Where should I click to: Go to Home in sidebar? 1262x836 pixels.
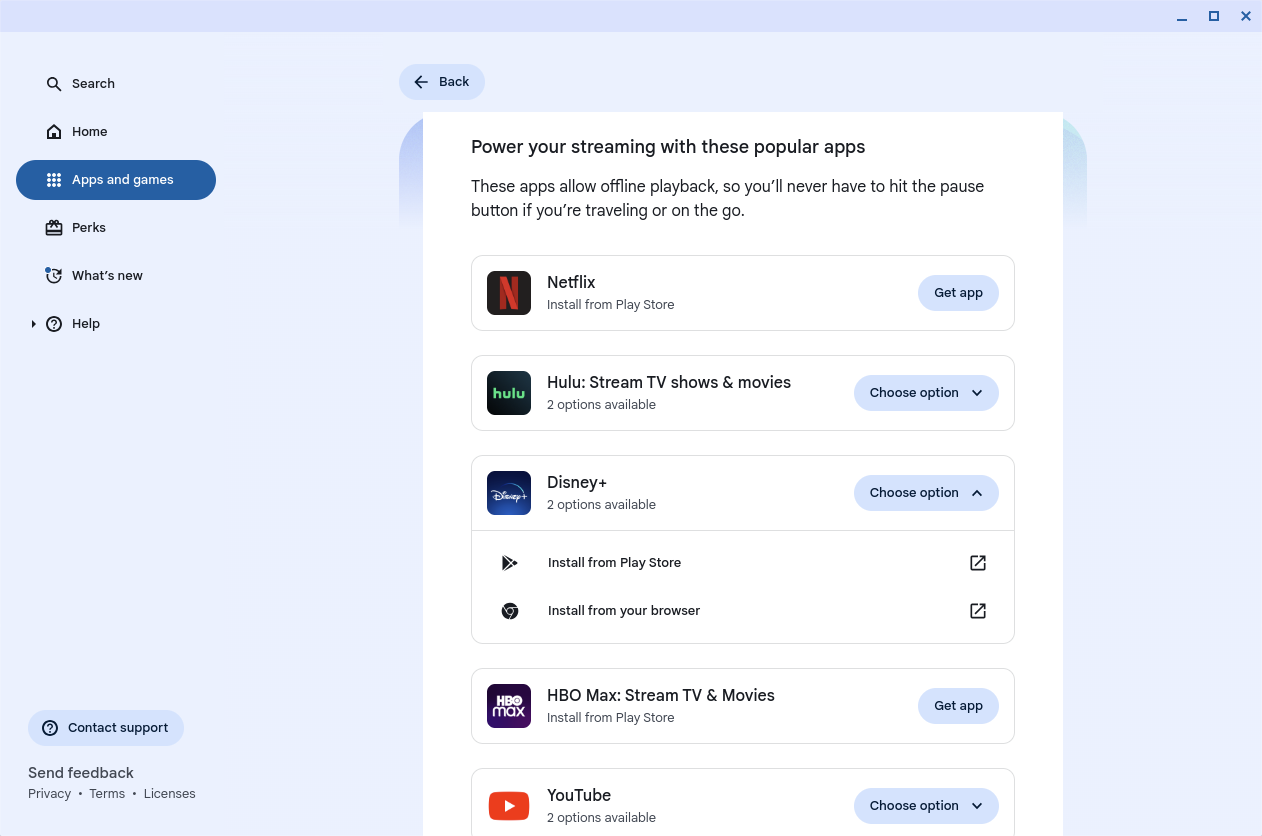point(89,132)
